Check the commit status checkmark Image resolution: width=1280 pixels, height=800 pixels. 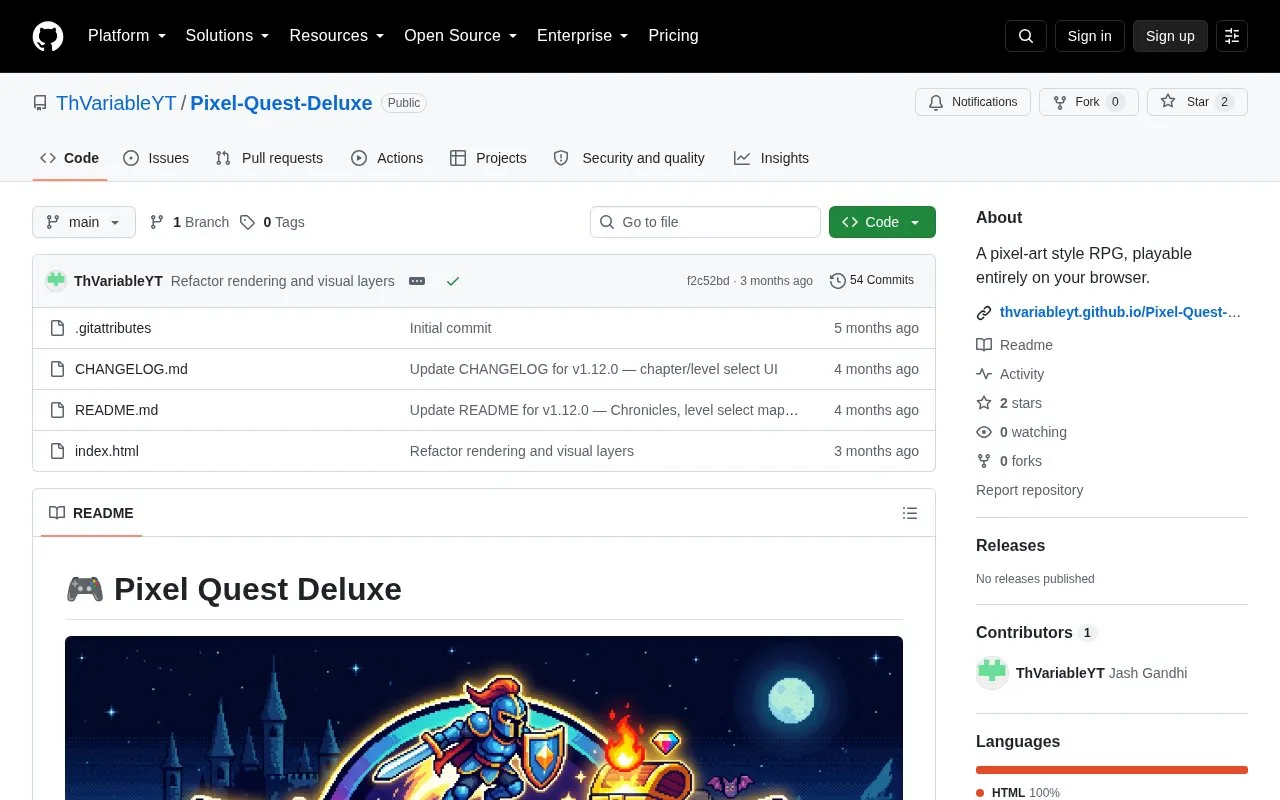[x=453, y=281]
